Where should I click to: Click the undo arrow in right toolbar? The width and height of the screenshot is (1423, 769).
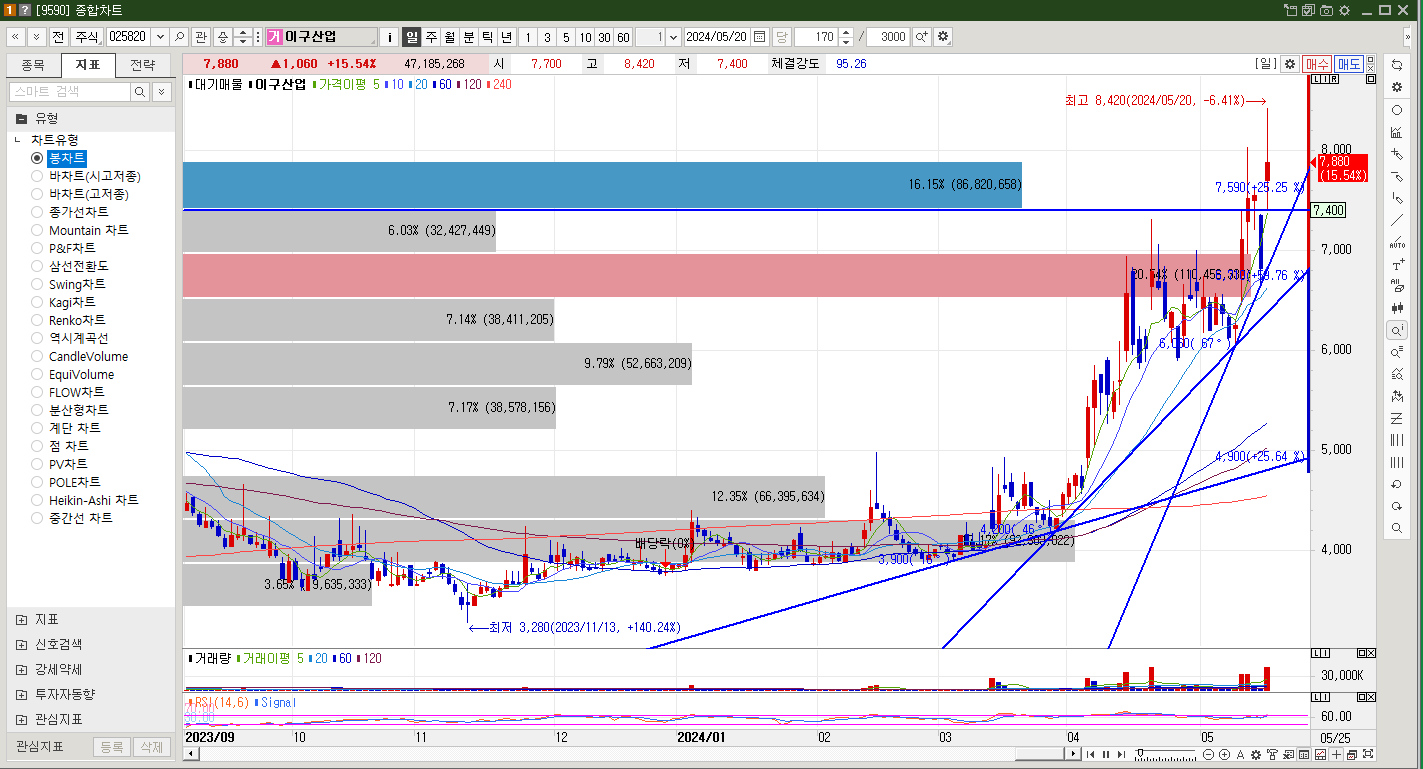[x=1397, y=484]
